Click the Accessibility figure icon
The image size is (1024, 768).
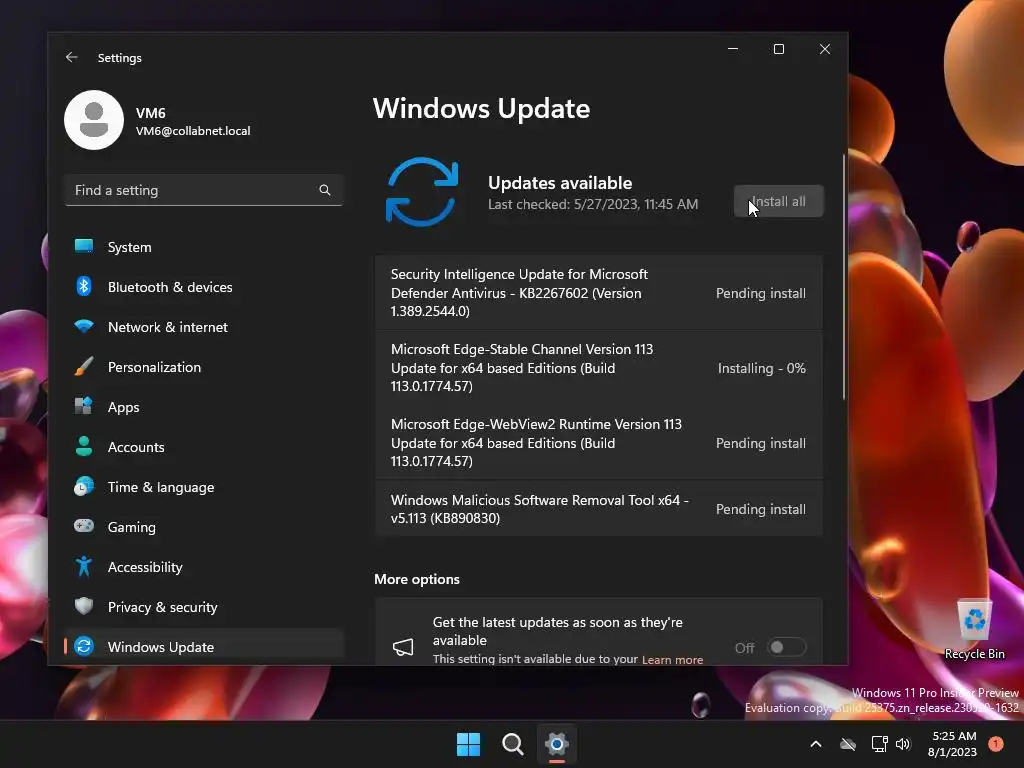click(84, 566)
